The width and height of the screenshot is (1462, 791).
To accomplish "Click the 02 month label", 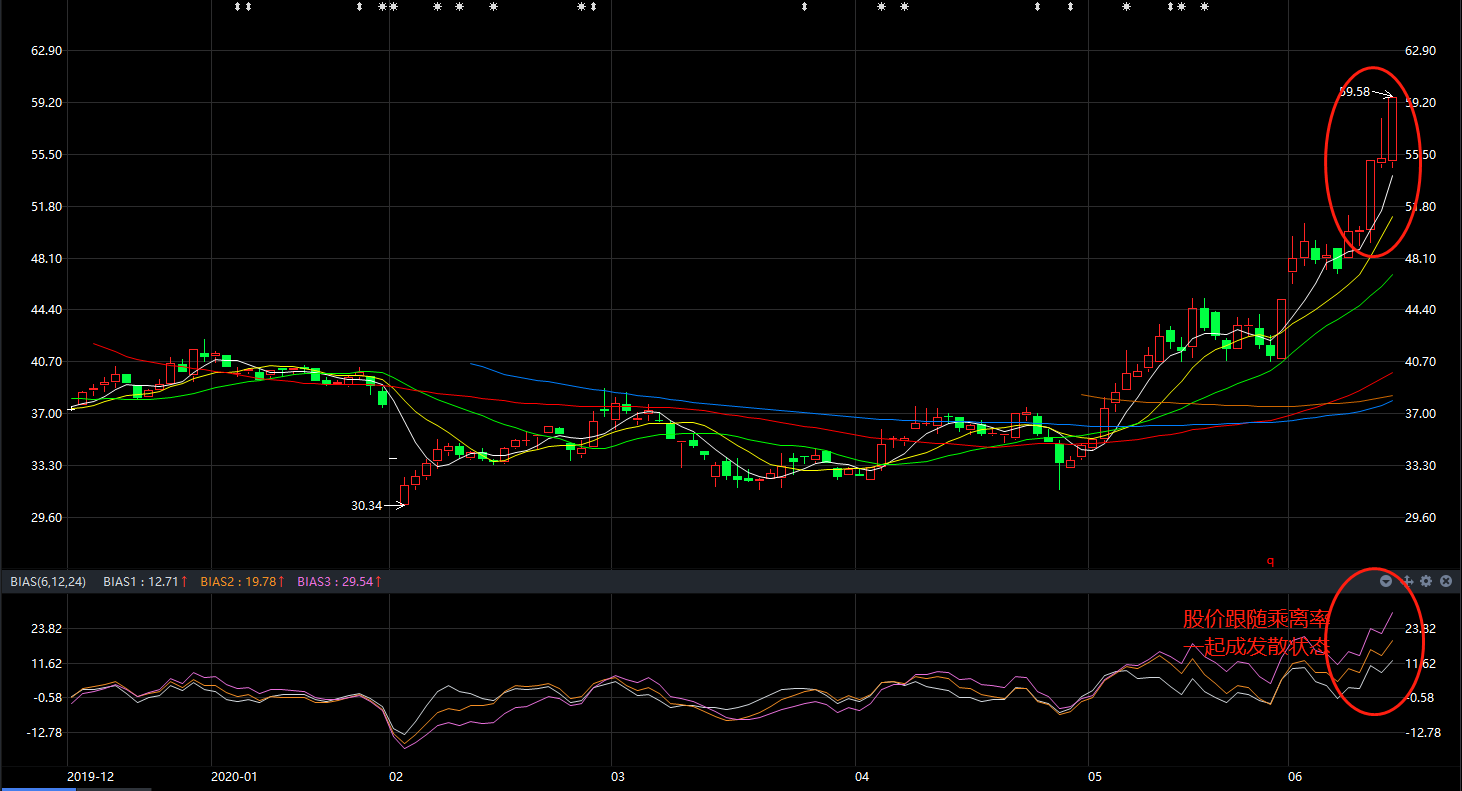I will (396, 776).
